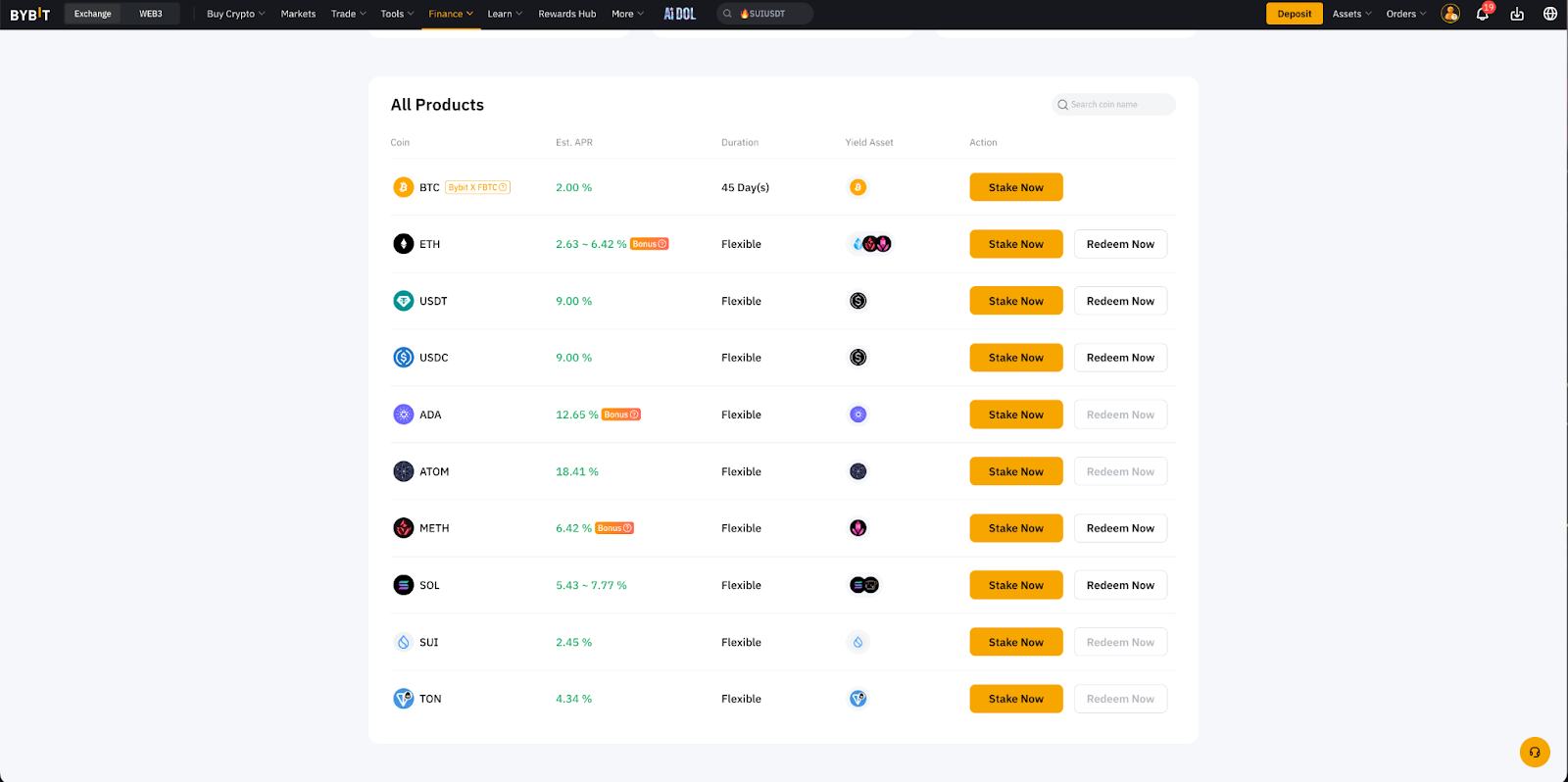Click the Duration column header
The image size is (1568, 782).
[740, 143]
